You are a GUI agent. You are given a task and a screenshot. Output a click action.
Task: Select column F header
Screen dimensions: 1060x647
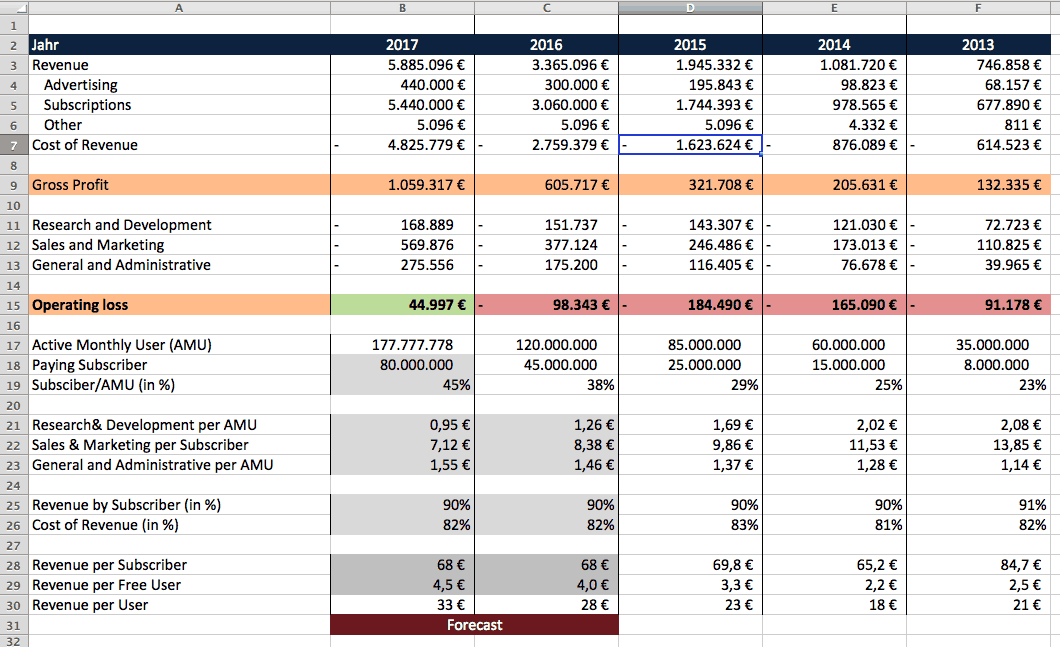click(978, 7)
